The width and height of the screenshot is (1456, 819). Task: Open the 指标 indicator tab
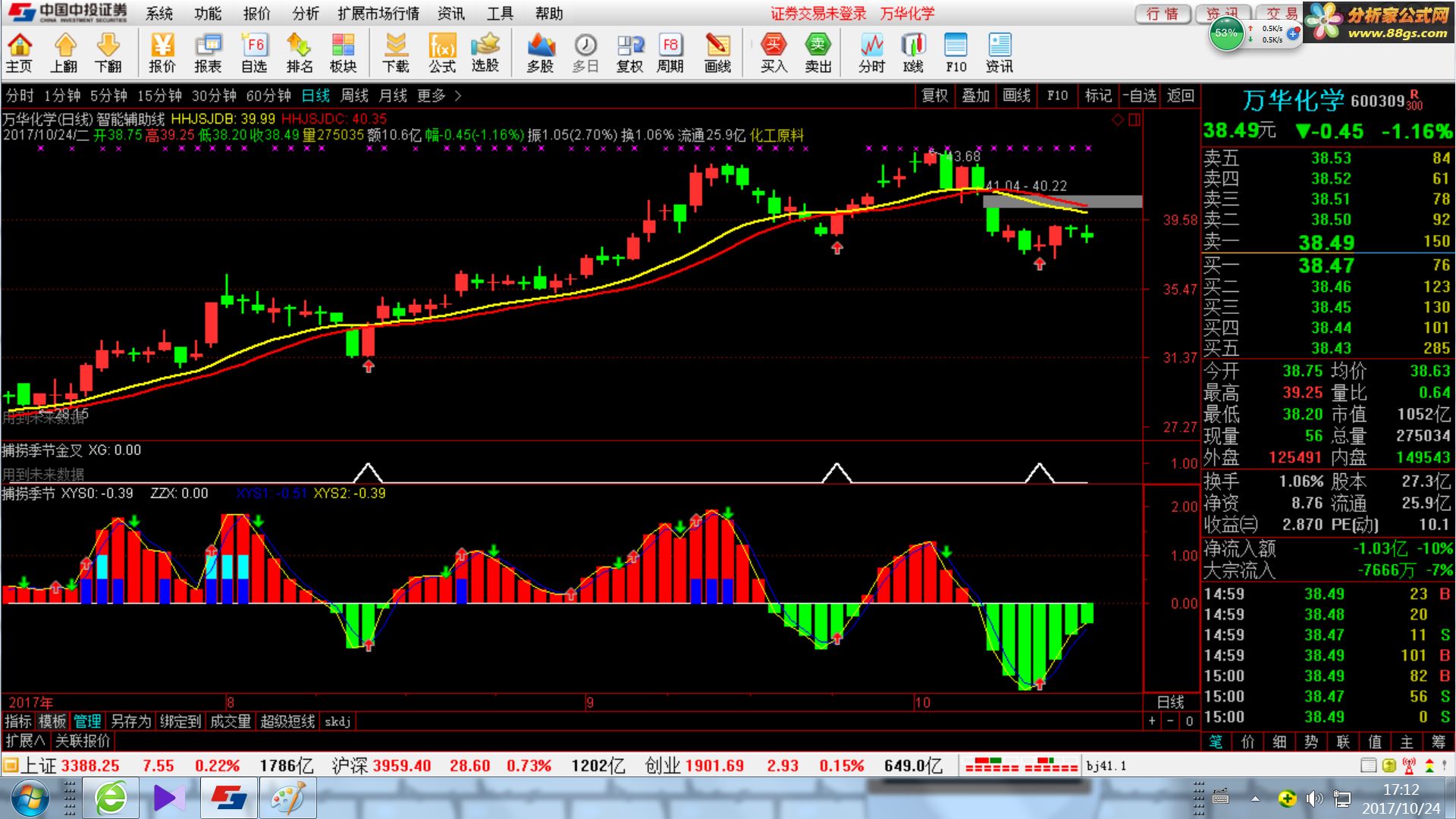pos(18,721)
